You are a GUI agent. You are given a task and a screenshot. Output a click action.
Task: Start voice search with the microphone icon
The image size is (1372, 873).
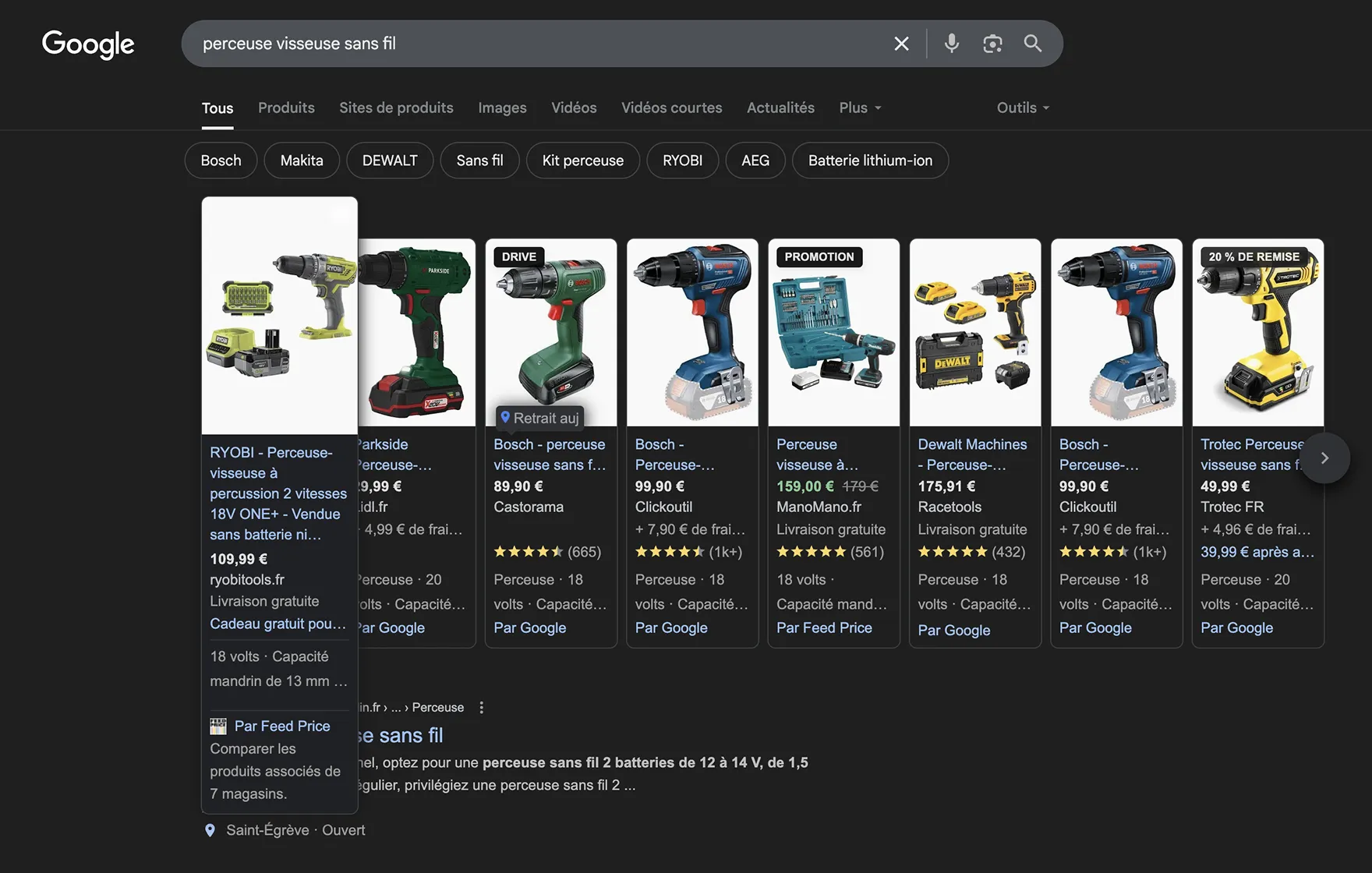[951, 44]
